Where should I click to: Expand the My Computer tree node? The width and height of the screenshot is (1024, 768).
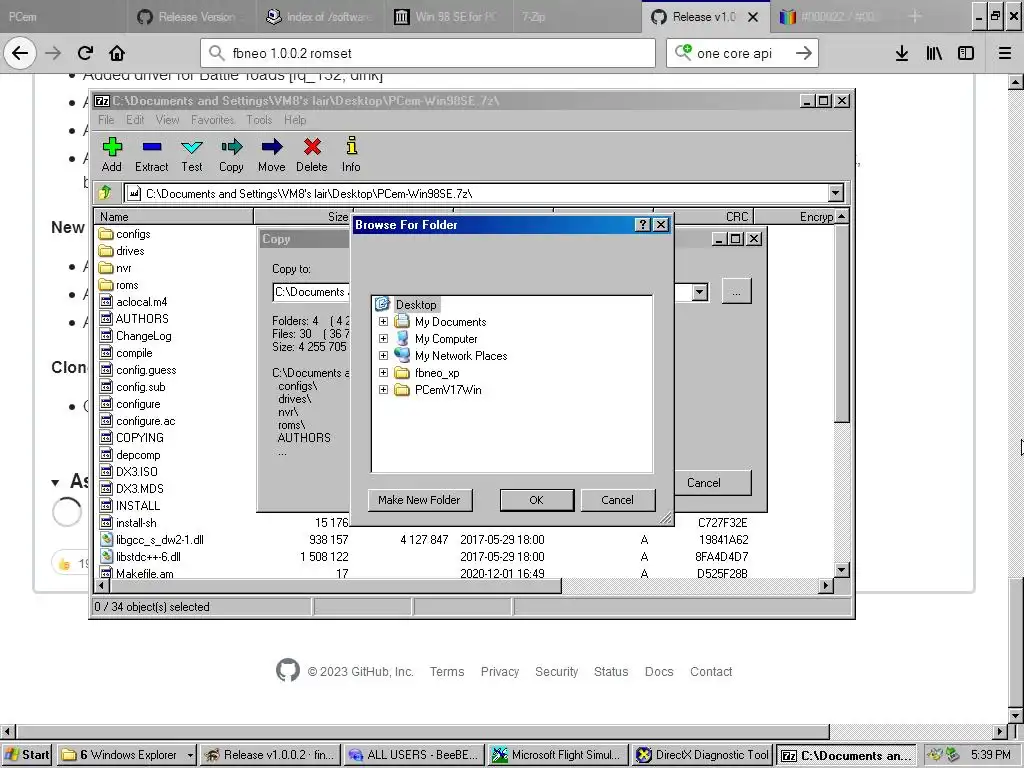[383, 339]
